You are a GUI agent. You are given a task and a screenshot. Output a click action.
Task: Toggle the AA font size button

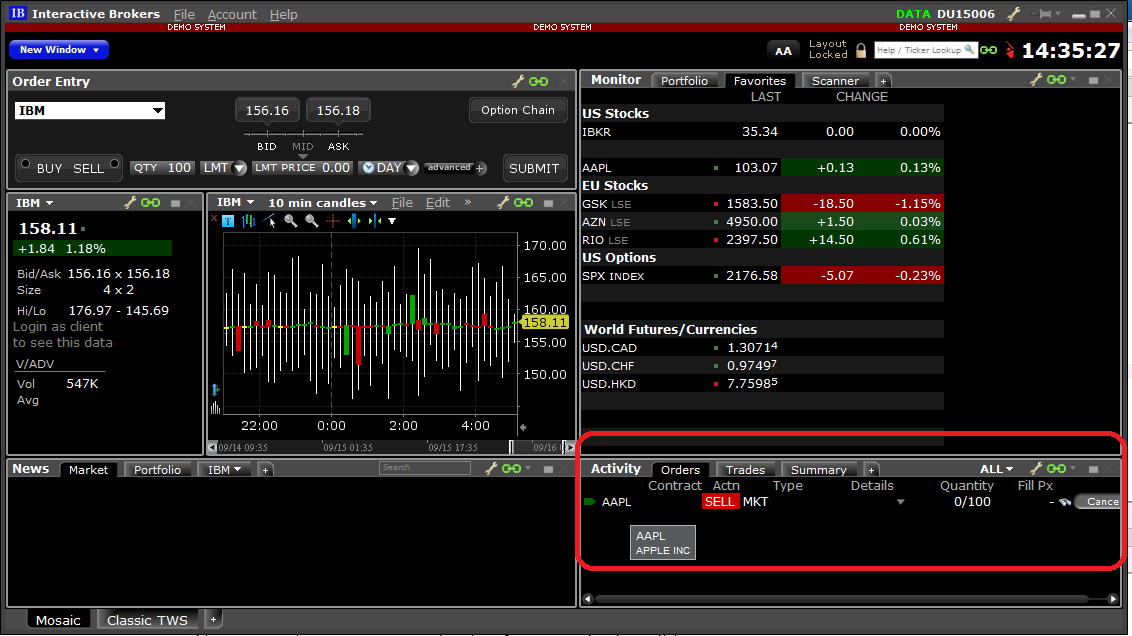(x=783, y=51)
